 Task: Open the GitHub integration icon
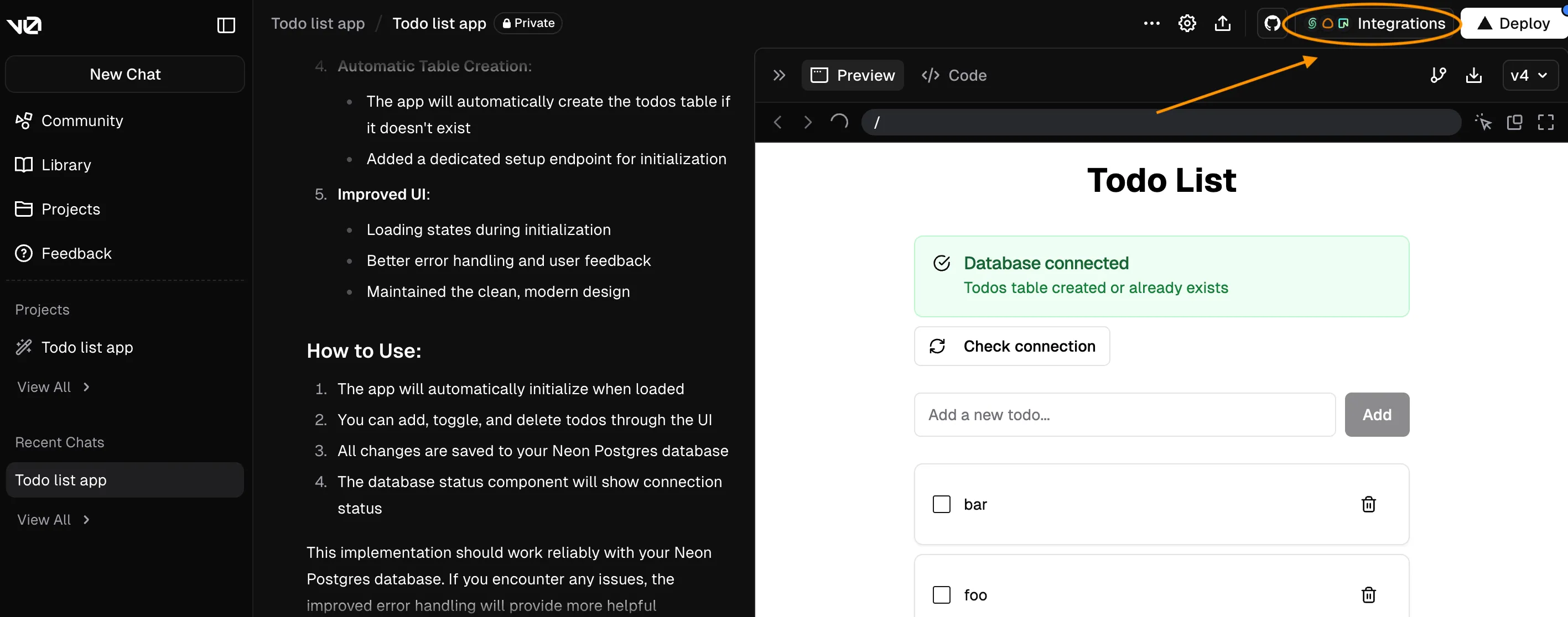click(x=1271, y=23)
